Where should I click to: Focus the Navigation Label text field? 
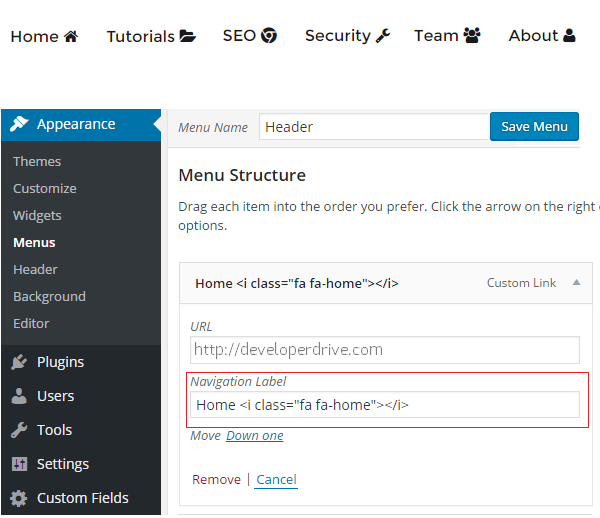pyautogui.click(x=384, y=404)
